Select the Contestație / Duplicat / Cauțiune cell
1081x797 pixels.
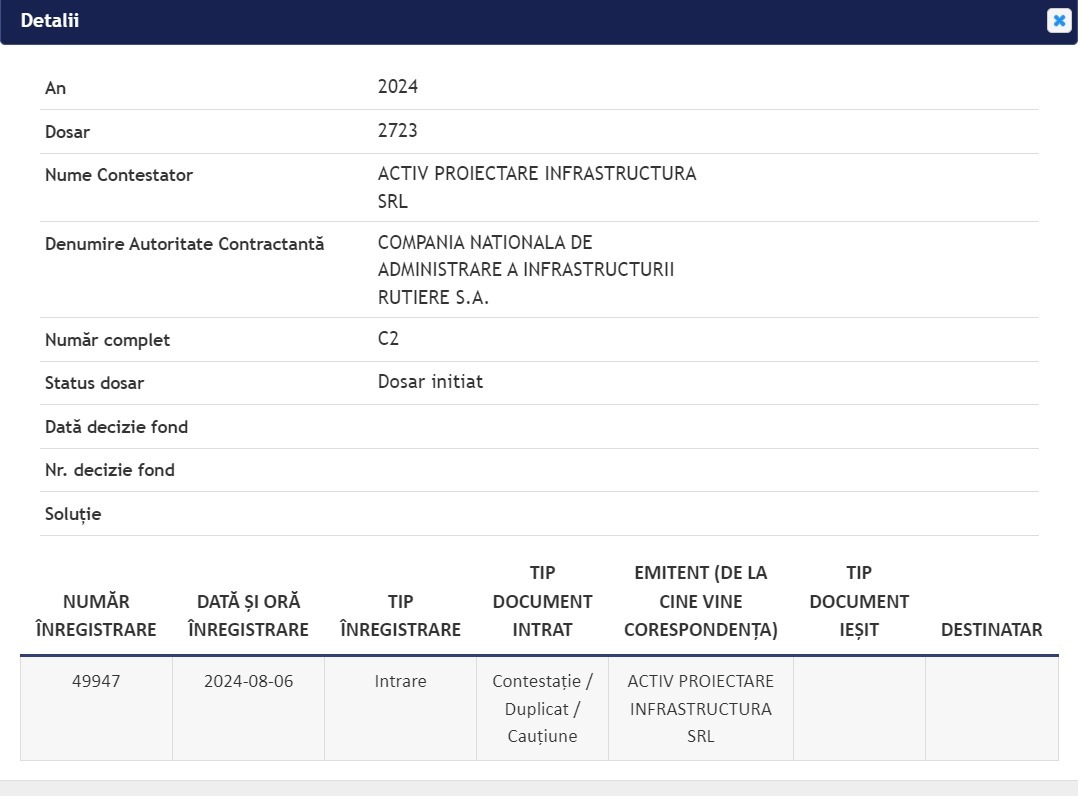click(543, 709)
